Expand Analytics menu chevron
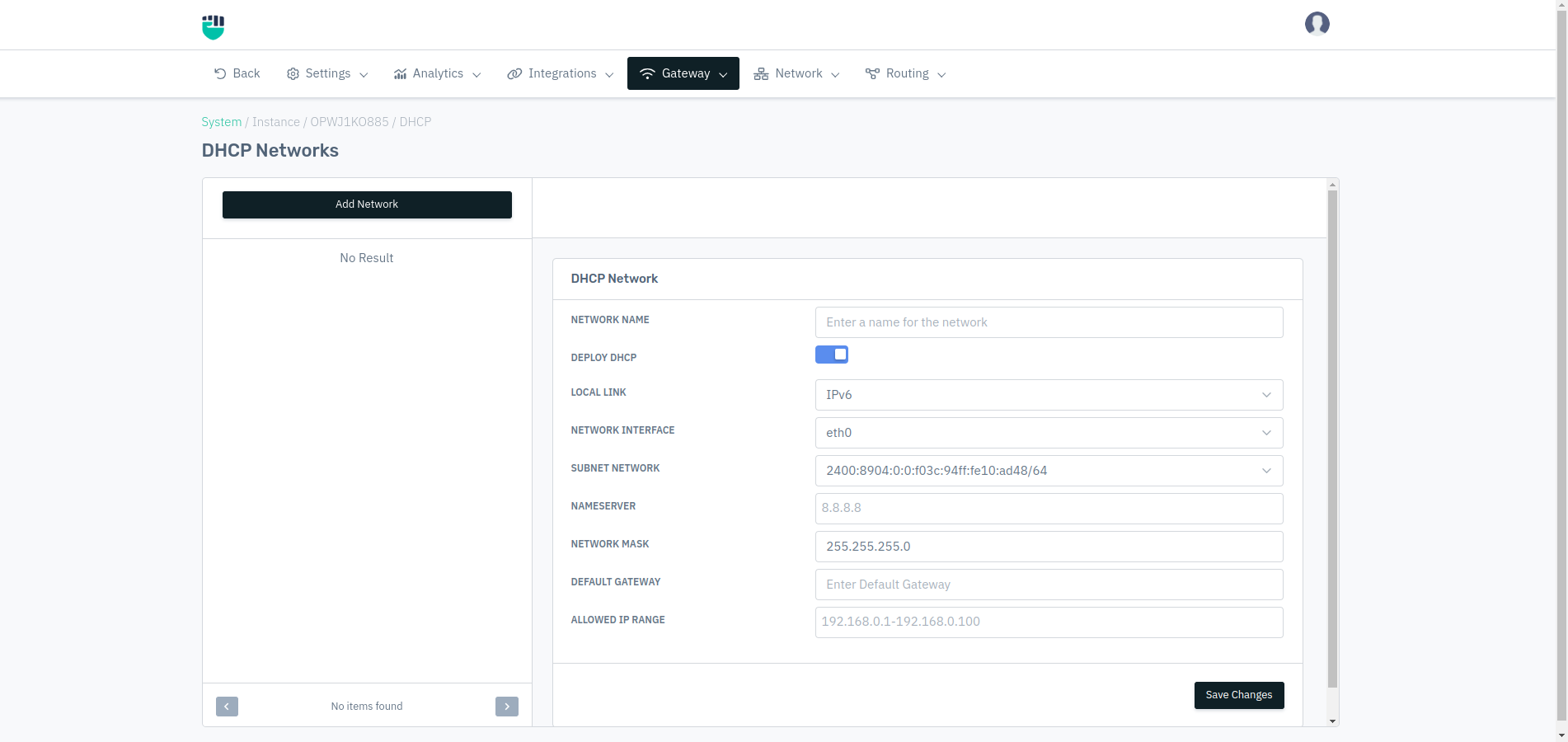1568x742 pixels. point(477,74)
